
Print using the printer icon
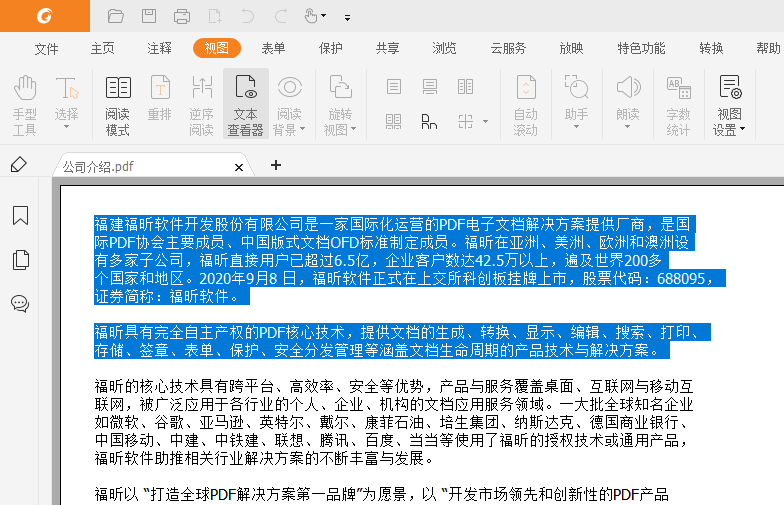182,16
